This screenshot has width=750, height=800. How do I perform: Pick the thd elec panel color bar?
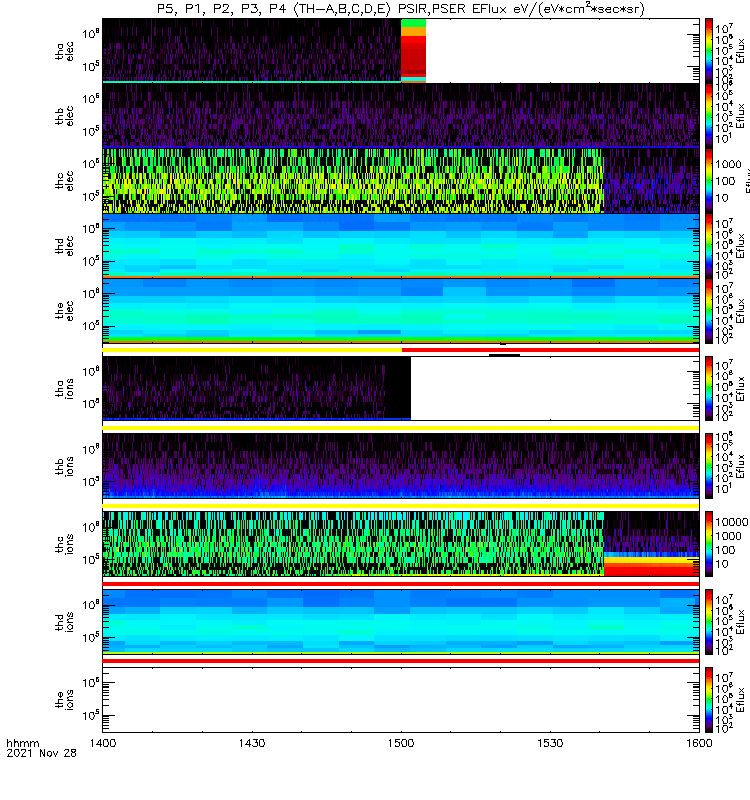coord(709,245)
